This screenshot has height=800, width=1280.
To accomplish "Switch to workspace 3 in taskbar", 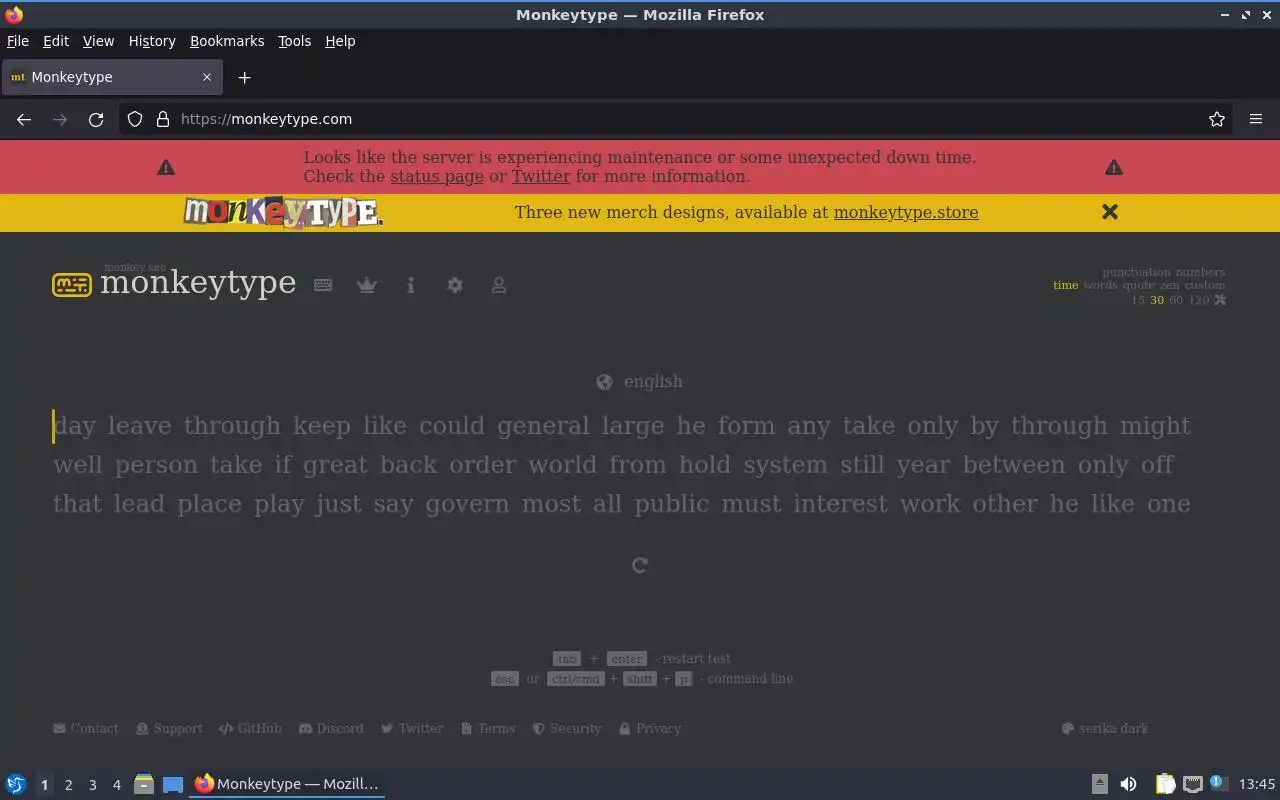I will pyautogui.click(x=92, y=785).
